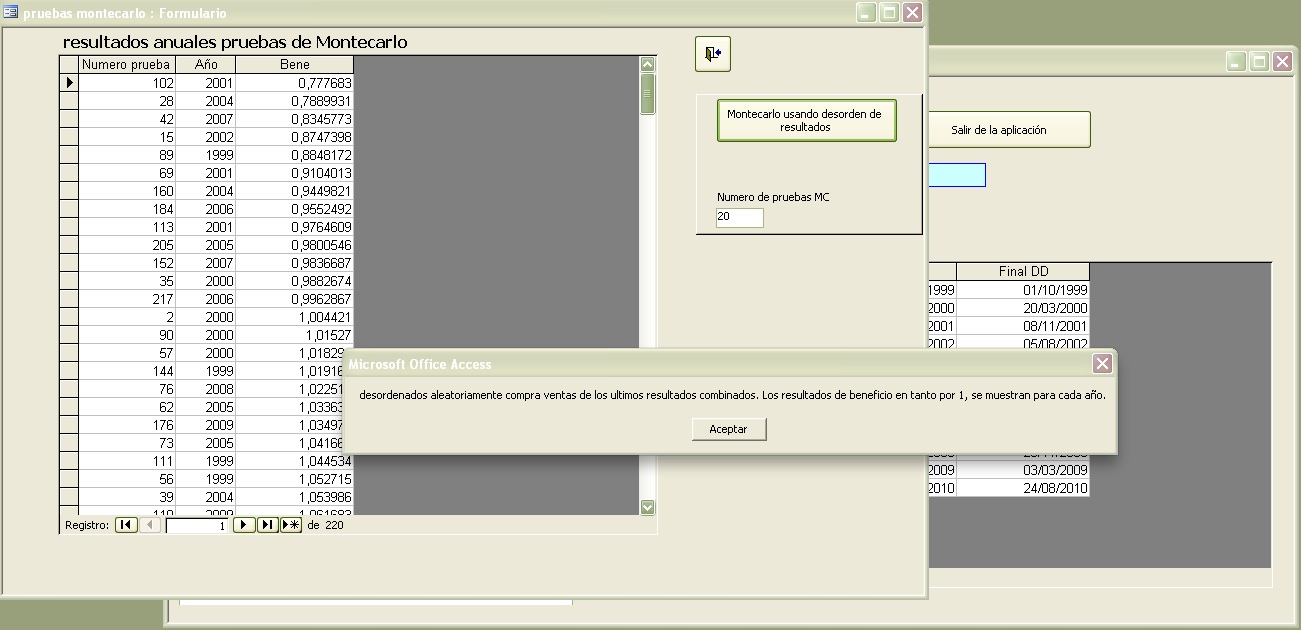Click cell with value 0,7889931
Screen dimensions: 1301x630
point(295,102)
